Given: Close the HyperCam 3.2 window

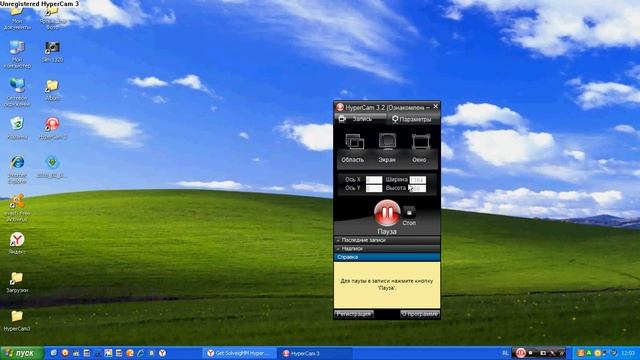Looking at the screenshot, I should pyautogui.click(x=436, y=107).
